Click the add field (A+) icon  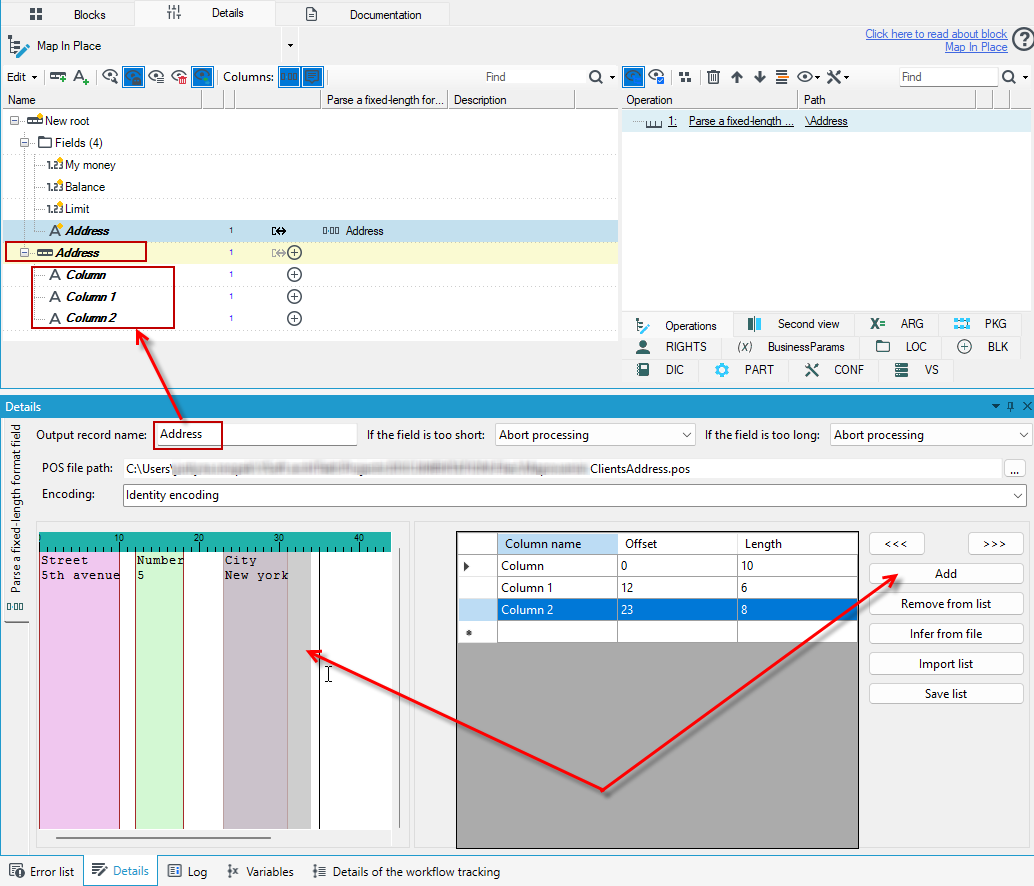click(80, 77)
